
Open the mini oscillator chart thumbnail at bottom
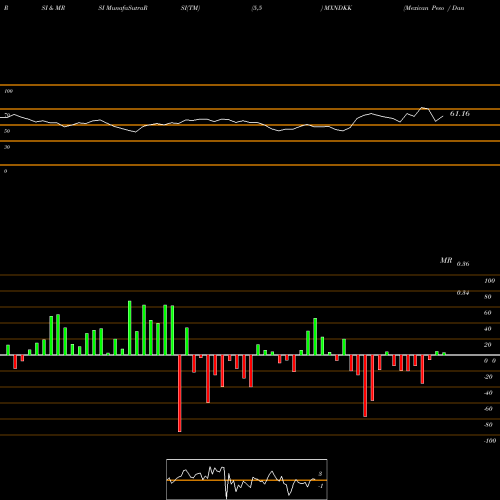coord(247,479)
